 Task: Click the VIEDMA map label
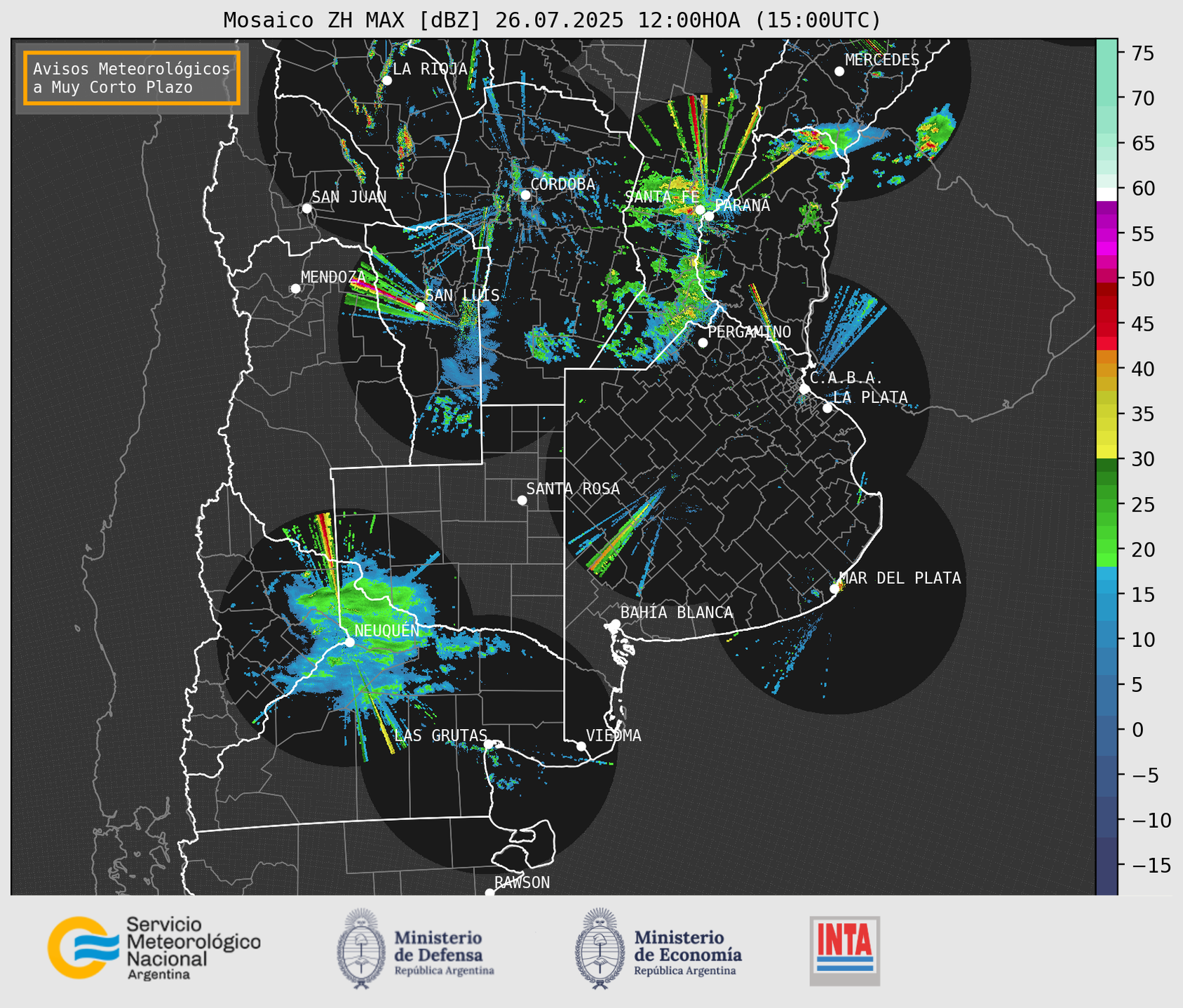point(614,735)
